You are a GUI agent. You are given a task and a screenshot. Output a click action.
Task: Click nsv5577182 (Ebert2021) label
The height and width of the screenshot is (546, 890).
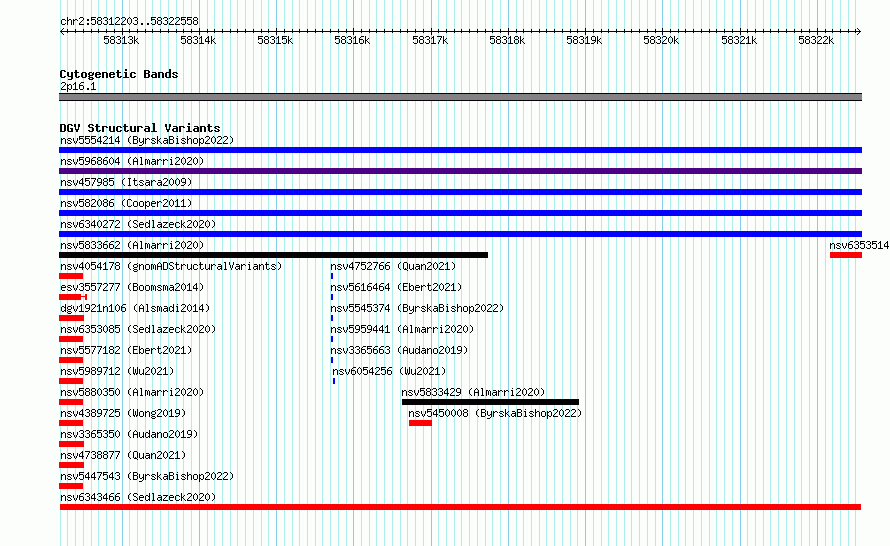point(126,350)
